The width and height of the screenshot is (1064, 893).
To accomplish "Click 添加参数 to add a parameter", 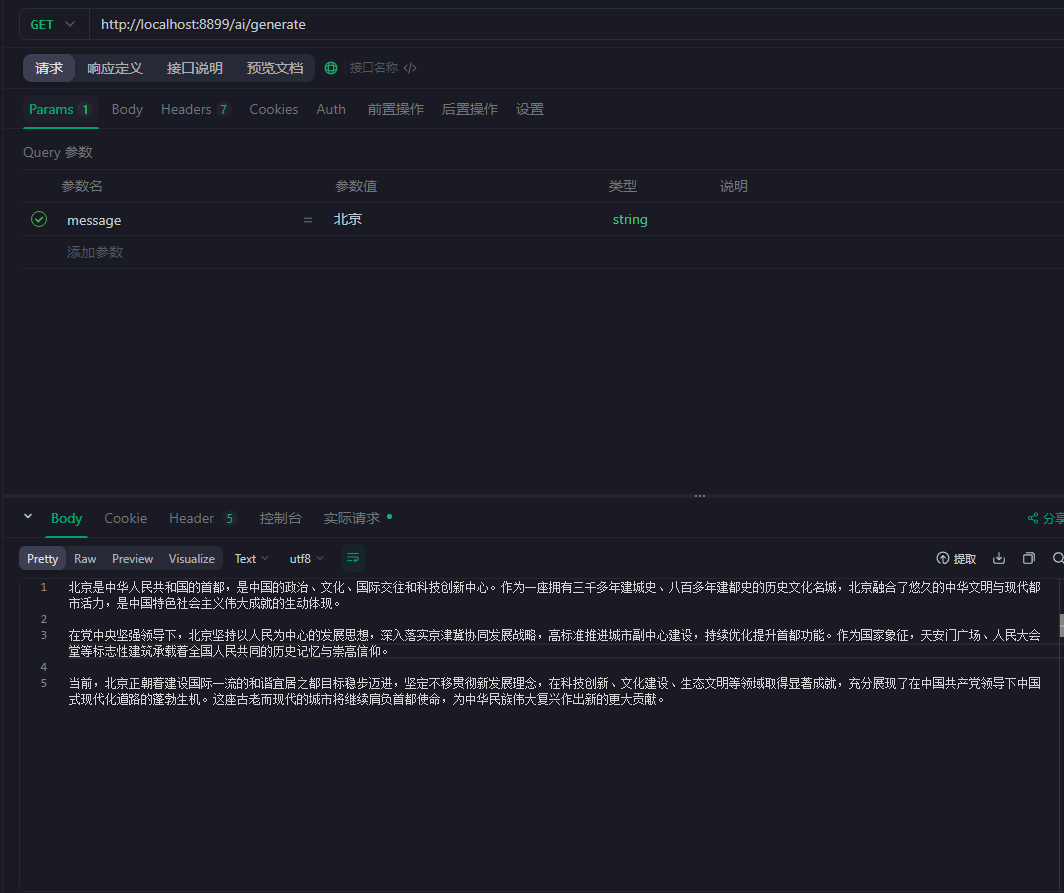I will (x=95, y=252).
